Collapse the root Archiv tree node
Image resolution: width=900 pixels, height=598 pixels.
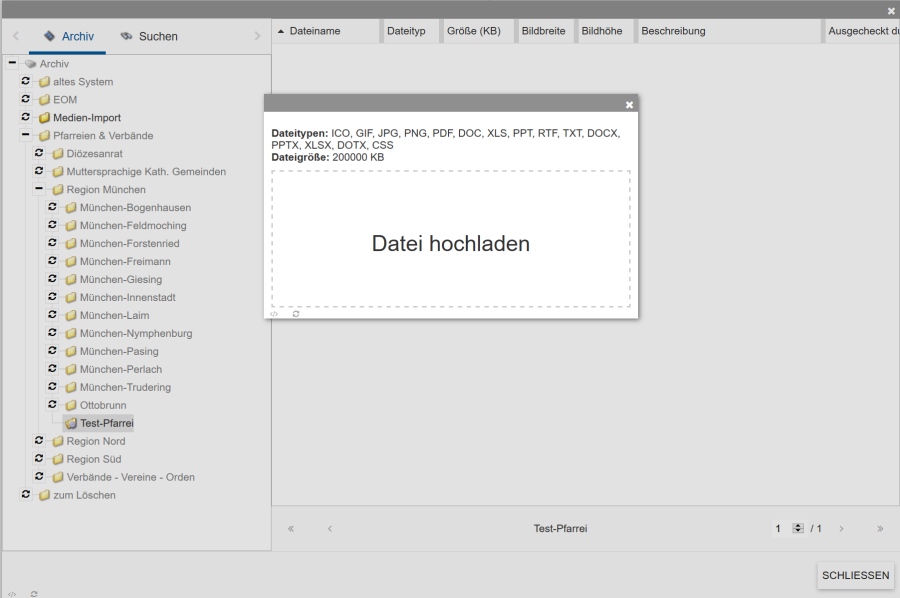(x=12, y=64)
